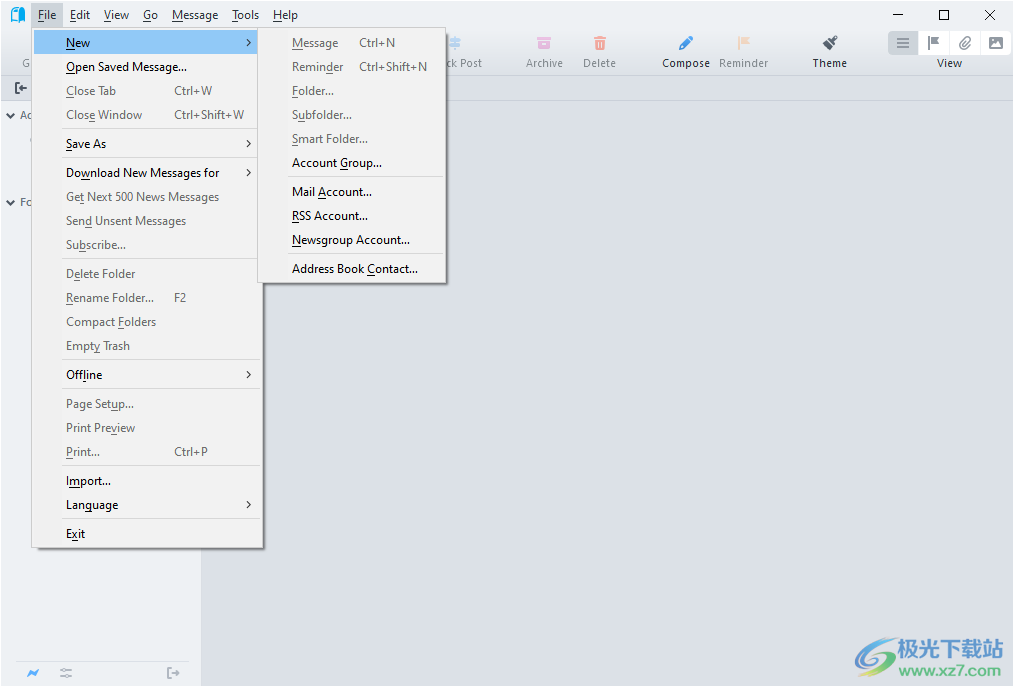Screen dimensions: 1014x687
Task: Click the collapse sidebar arrow icon
Action: (21, 88)
